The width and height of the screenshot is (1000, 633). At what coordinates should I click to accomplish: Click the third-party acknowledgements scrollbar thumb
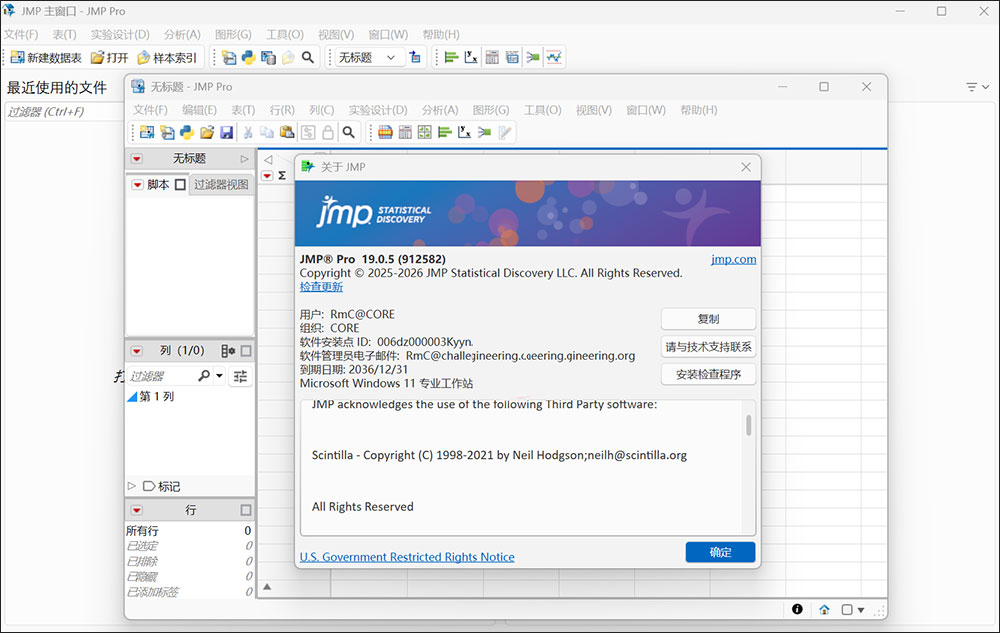749,425
